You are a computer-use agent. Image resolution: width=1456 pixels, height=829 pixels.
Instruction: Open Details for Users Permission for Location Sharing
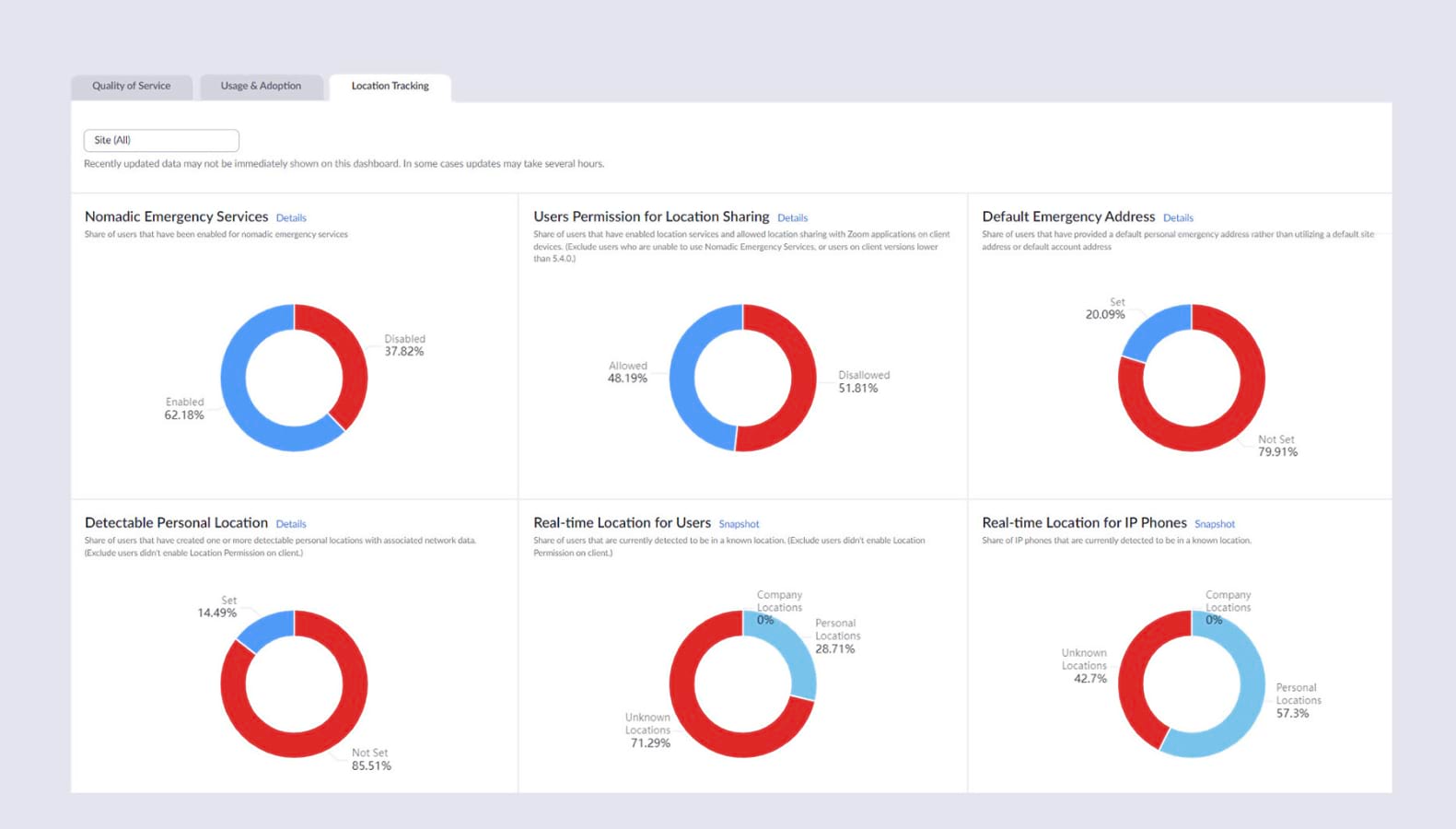(x=792, y=218)
